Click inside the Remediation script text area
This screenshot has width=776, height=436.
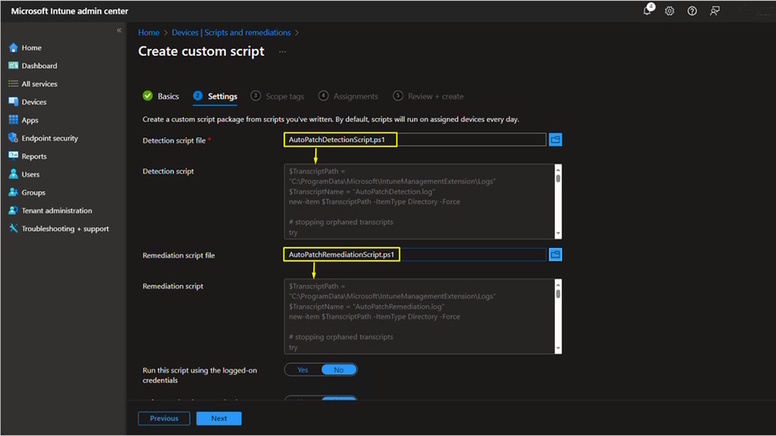tap(419, 316)
